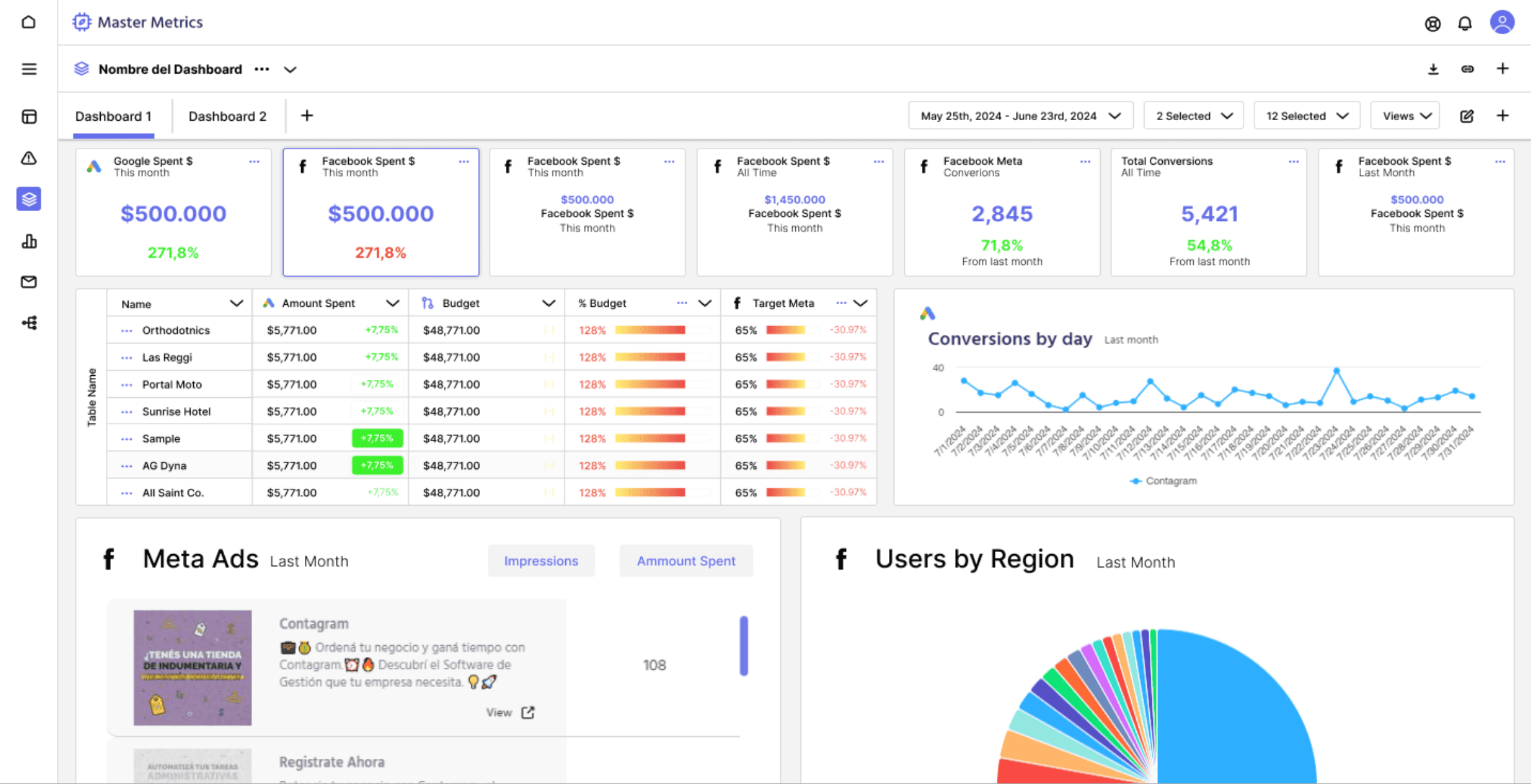Download the dashboard using the download icon

(1433, 68)
